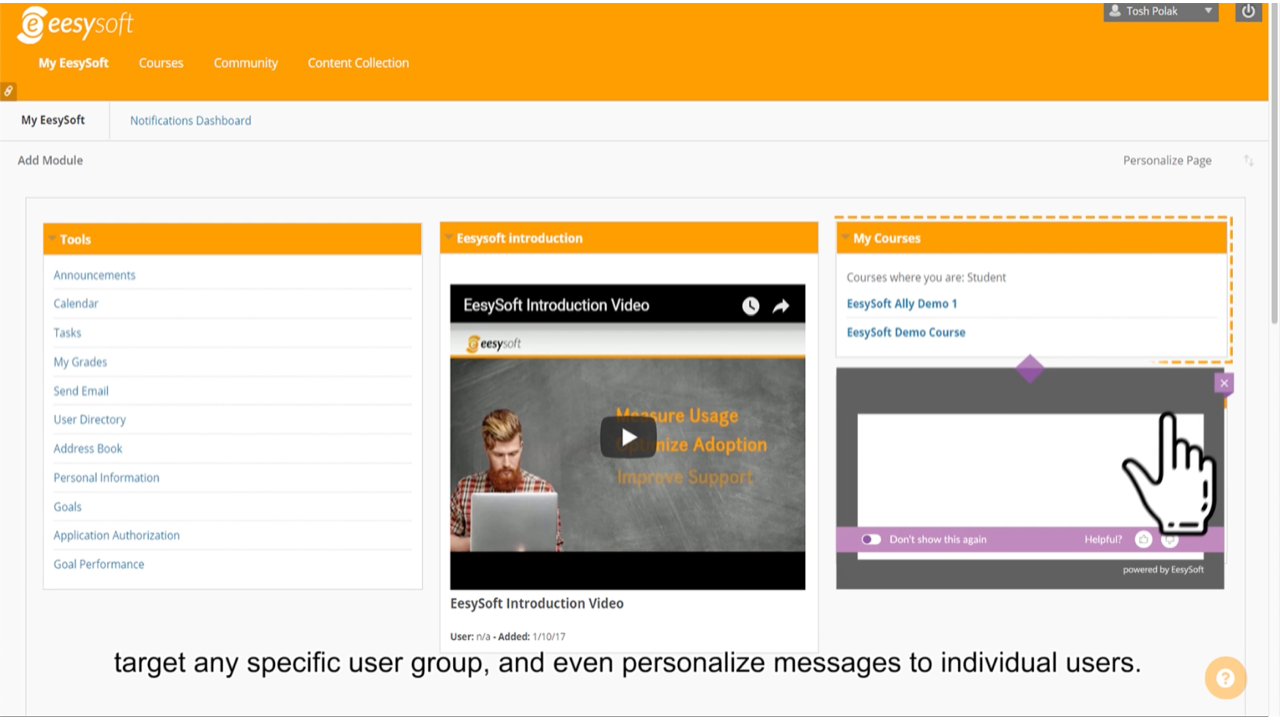Image resolution: width=1280 pixels, height=720 pixels.
Task: Play the EesySoft Introduction Video
Action: [627, 437]
